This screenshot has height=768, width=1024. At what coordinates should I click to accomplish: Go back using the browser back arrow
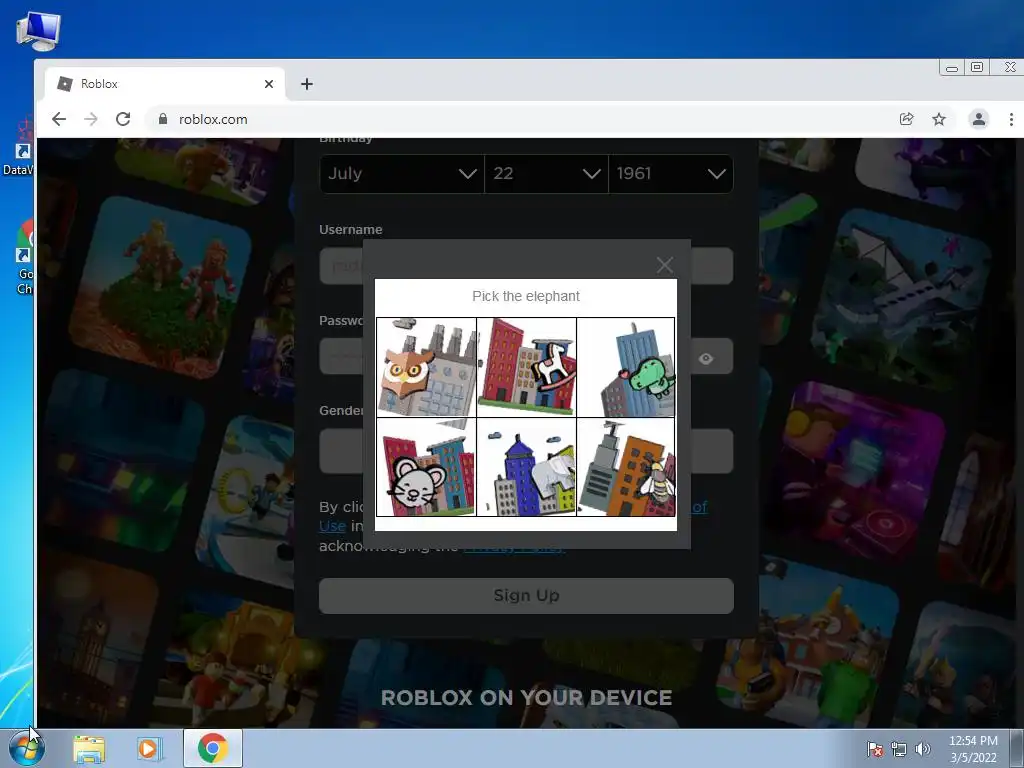coord(59,119)
